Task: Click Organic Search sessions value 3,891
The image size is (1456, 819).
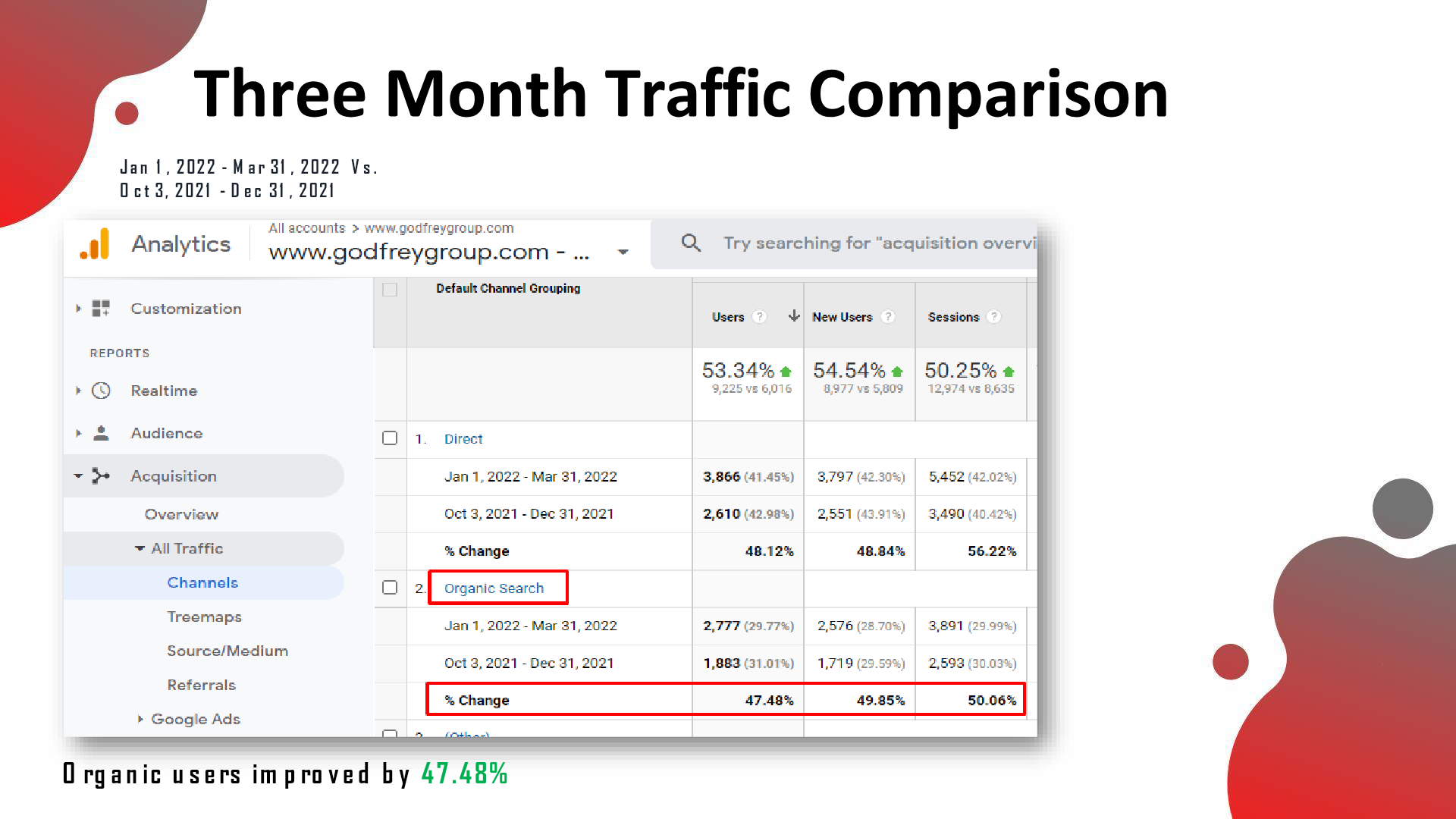Action: point(946,626)
